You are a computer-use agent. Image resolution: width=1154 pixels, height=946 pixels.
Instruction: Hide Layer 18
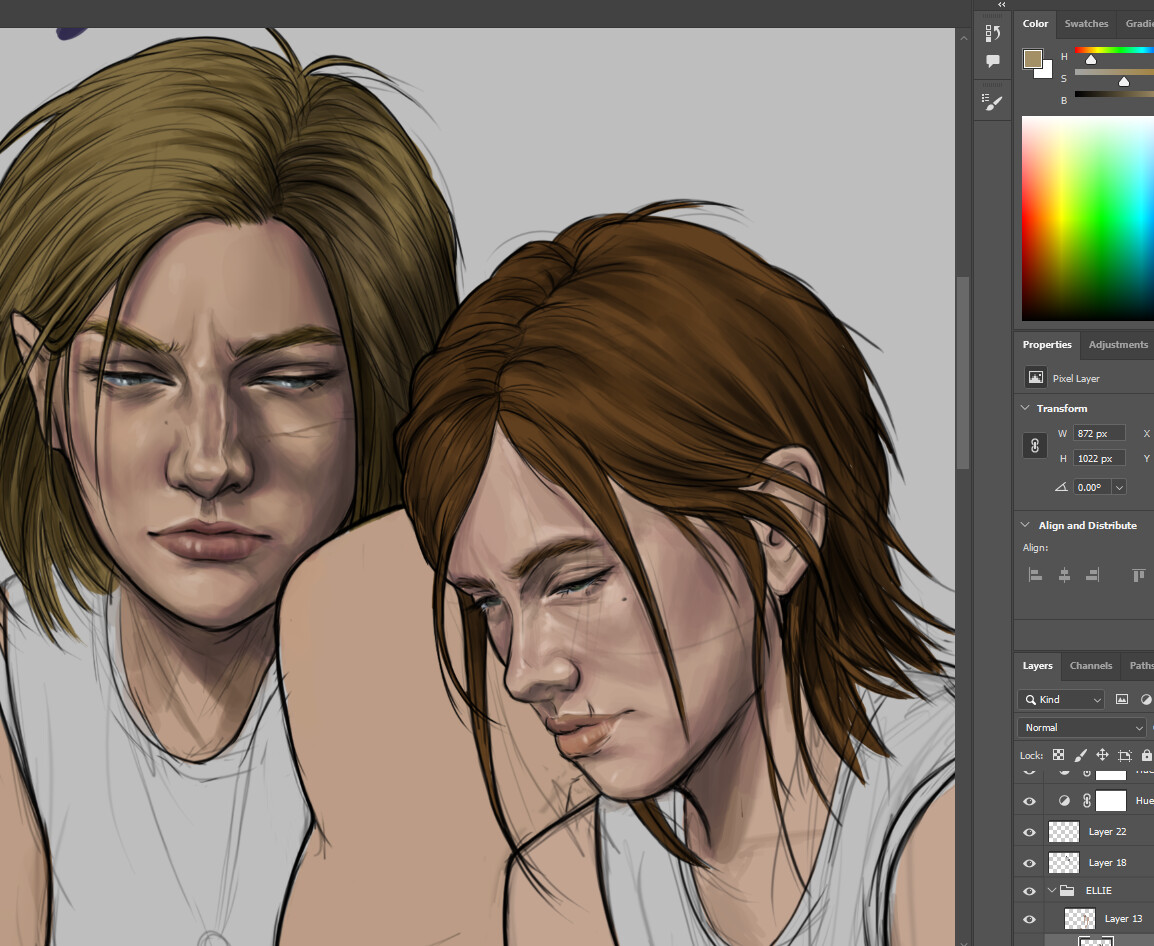pos(1030,863)
